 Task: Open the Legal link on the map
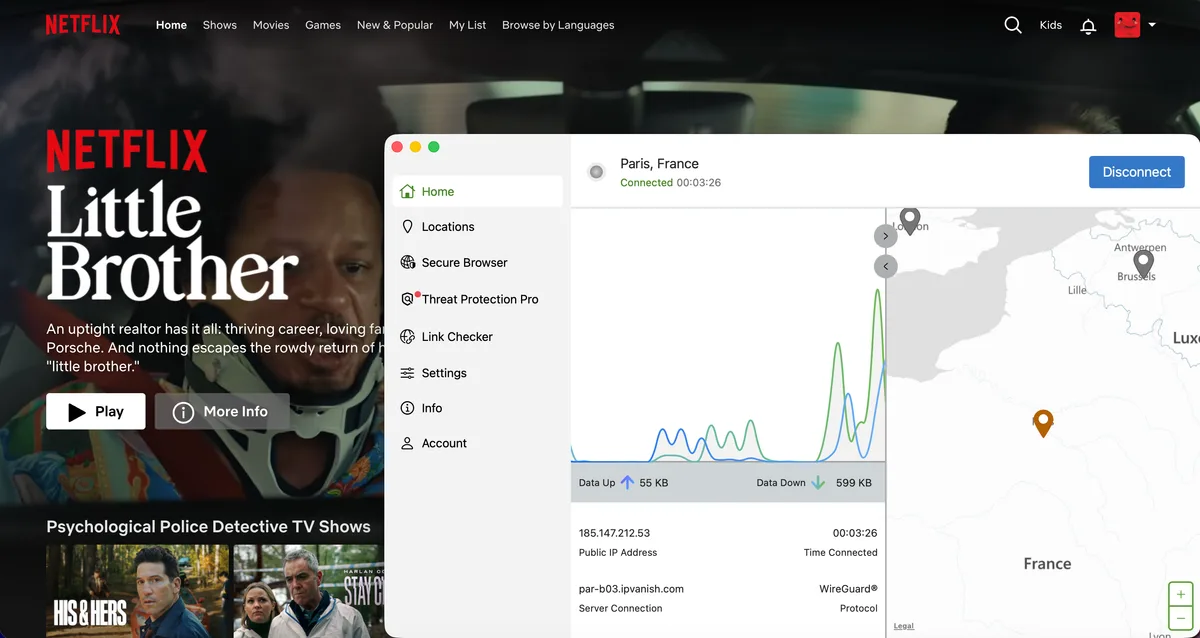pos(904,626)
